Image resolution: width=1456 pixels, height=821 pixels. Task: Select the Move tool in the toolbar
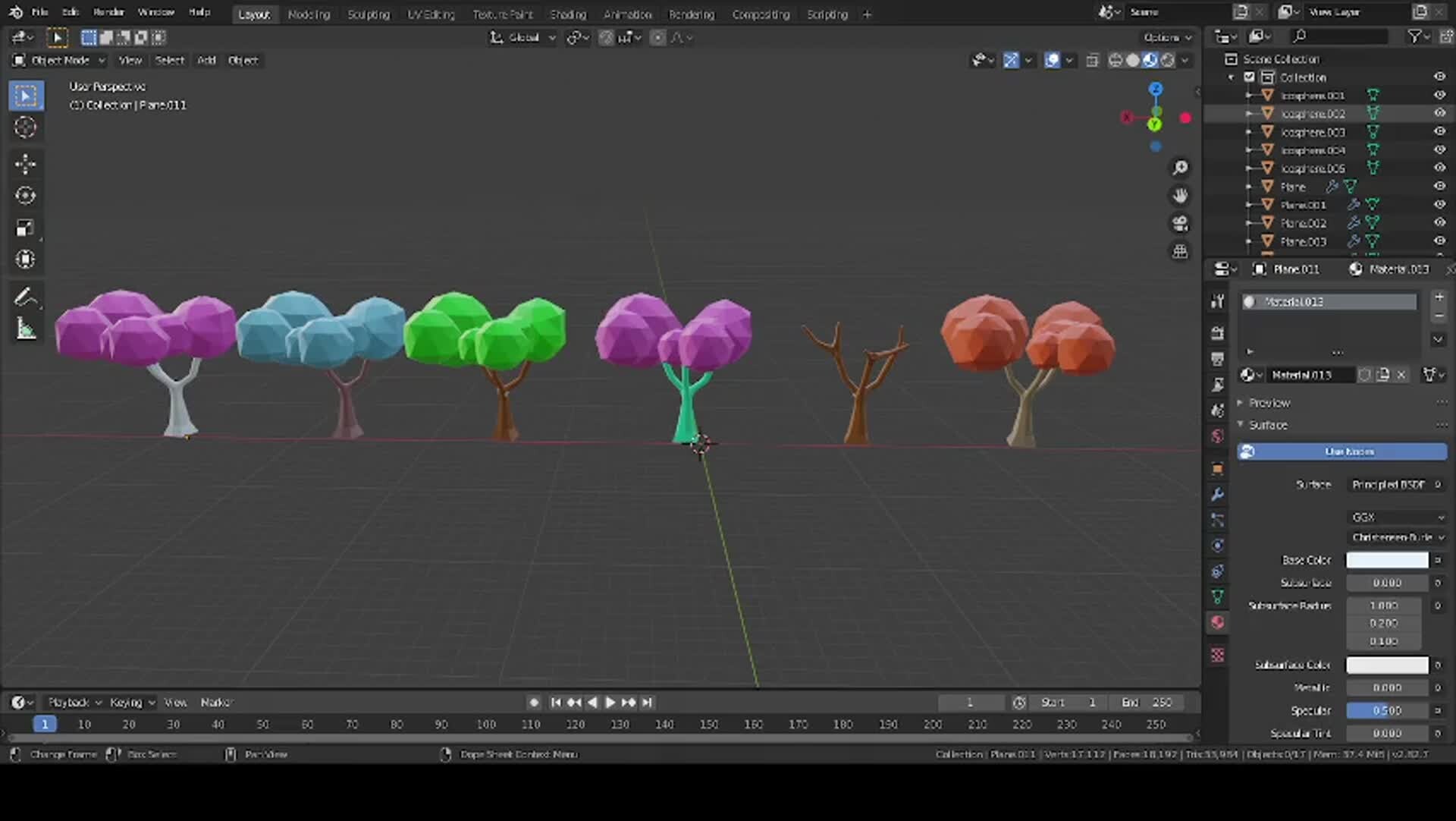click(x=25, y=165)
